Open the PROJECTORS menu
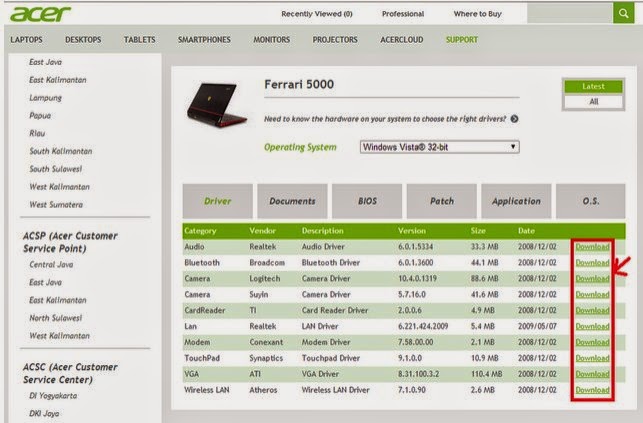Screen dimensions: 643x423 tap(335, 40)
